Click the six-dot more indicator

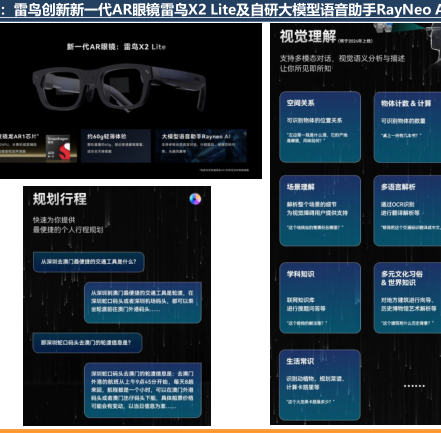(414, 386)
